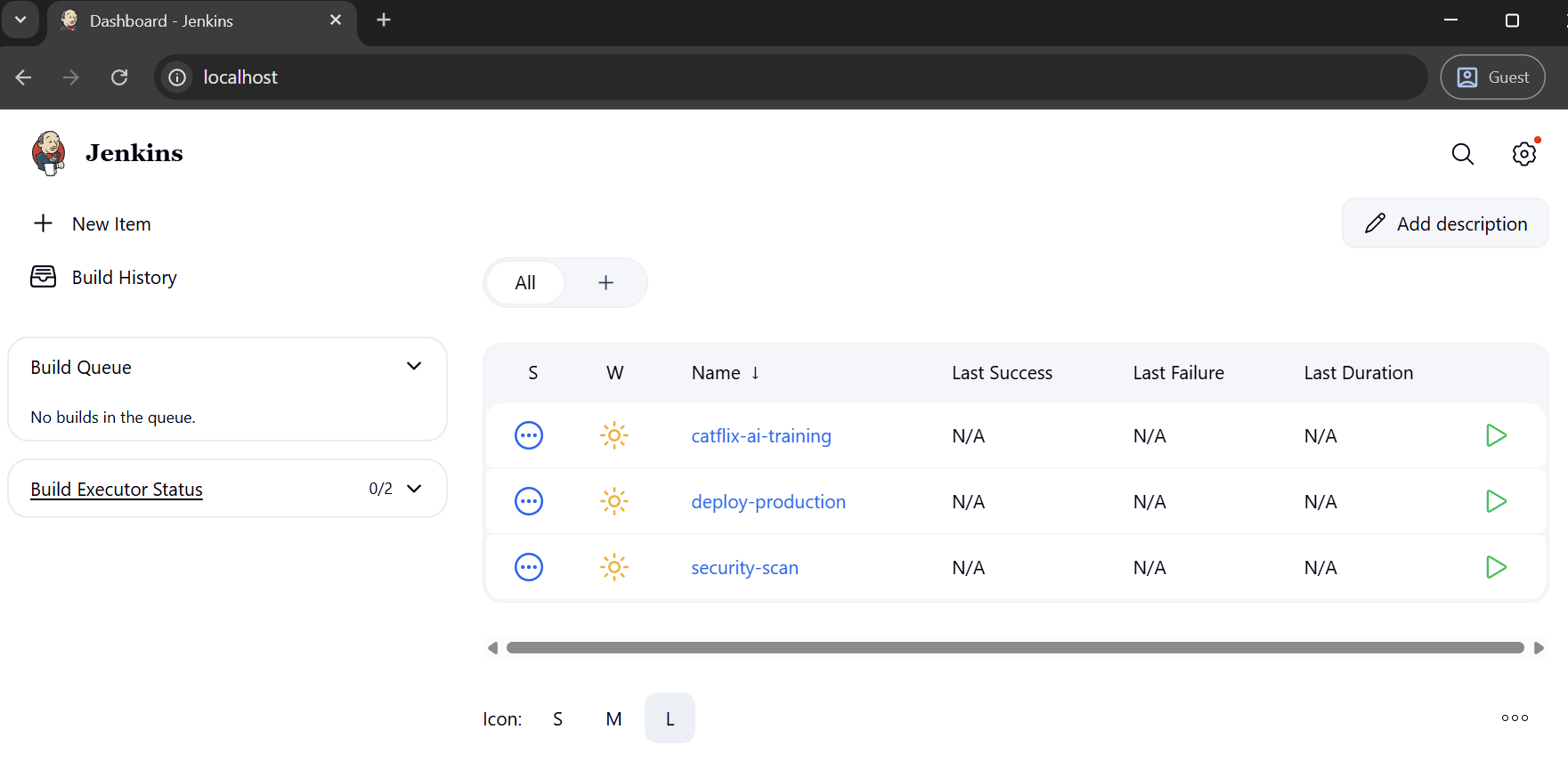Screen dimensions: 1568x762
Task: Set icon size to Large
Action: (x=670, y=718)
